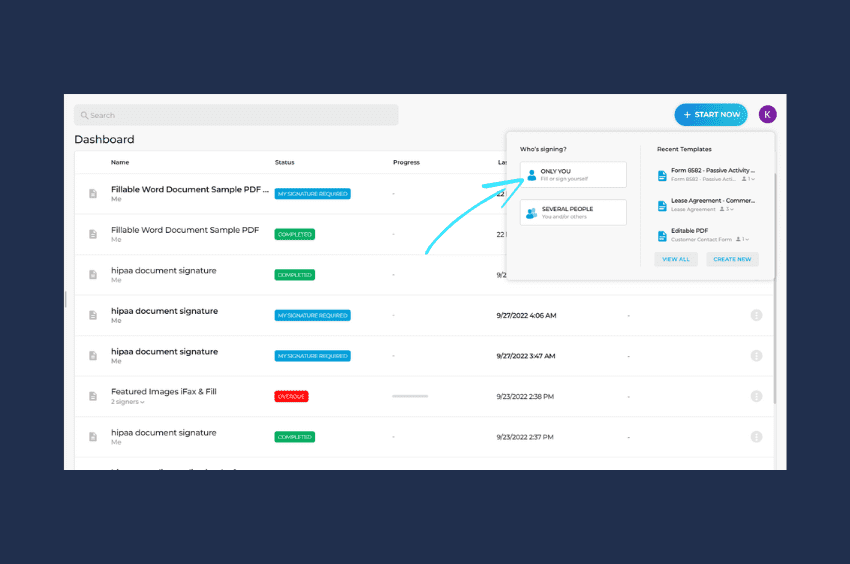Screen dimensions: 850x564
Task: Click COMPLETED badge on the 2:37 PM row
Action: 294,437
